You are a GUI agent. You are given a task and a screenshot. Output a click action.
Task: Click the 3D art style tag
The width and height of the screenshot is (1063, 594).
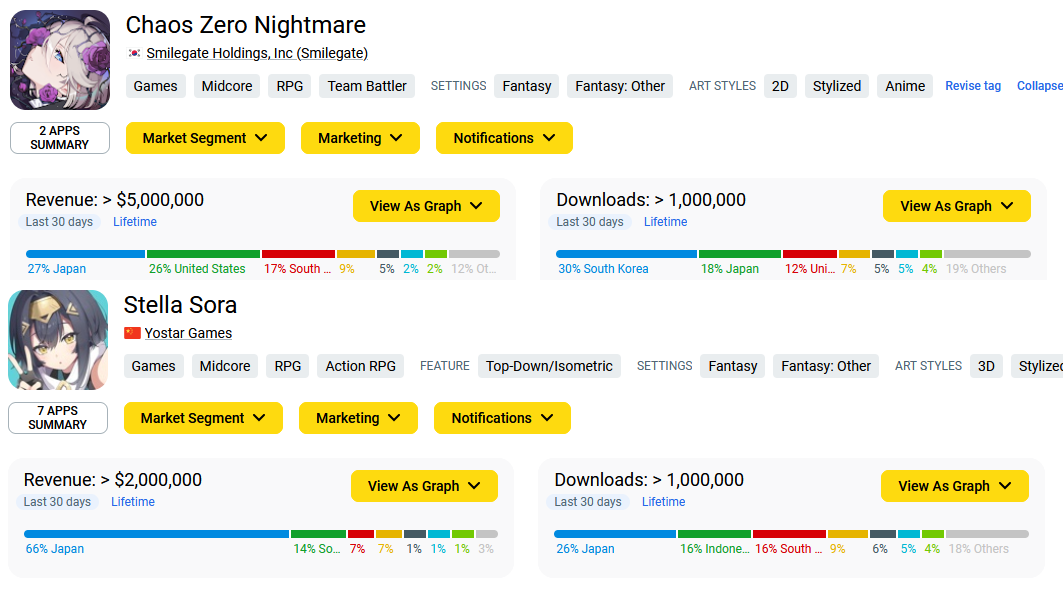pyautogui.click(x=986, y=366)
